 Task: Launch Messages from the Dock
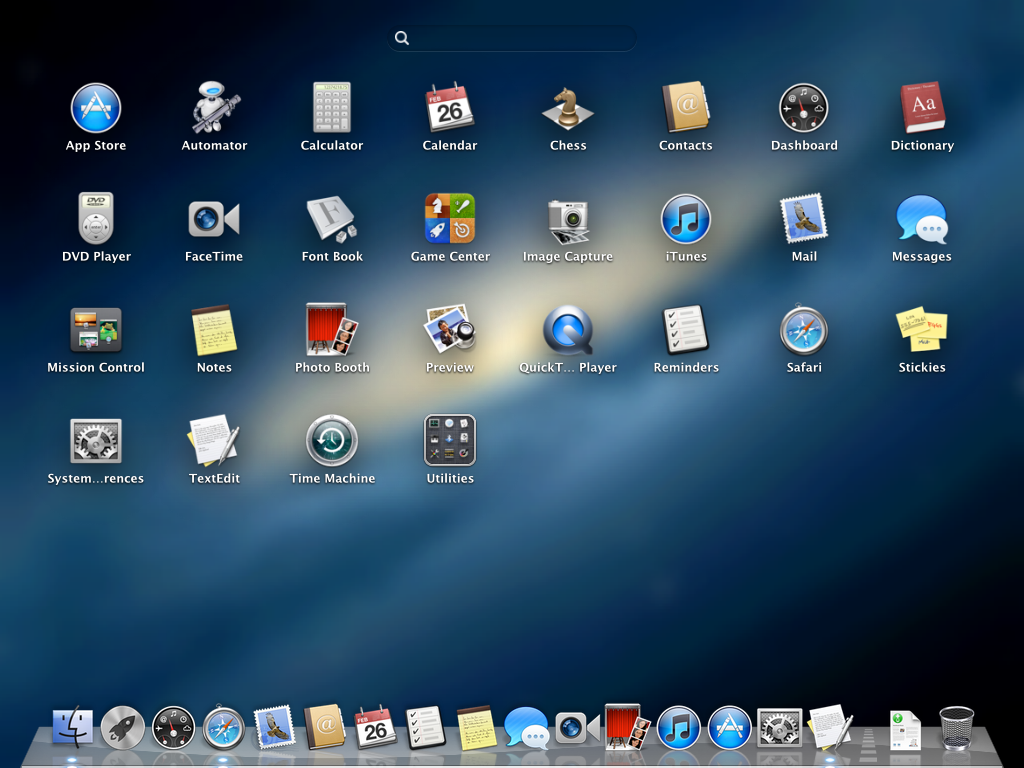coord(526,728)
